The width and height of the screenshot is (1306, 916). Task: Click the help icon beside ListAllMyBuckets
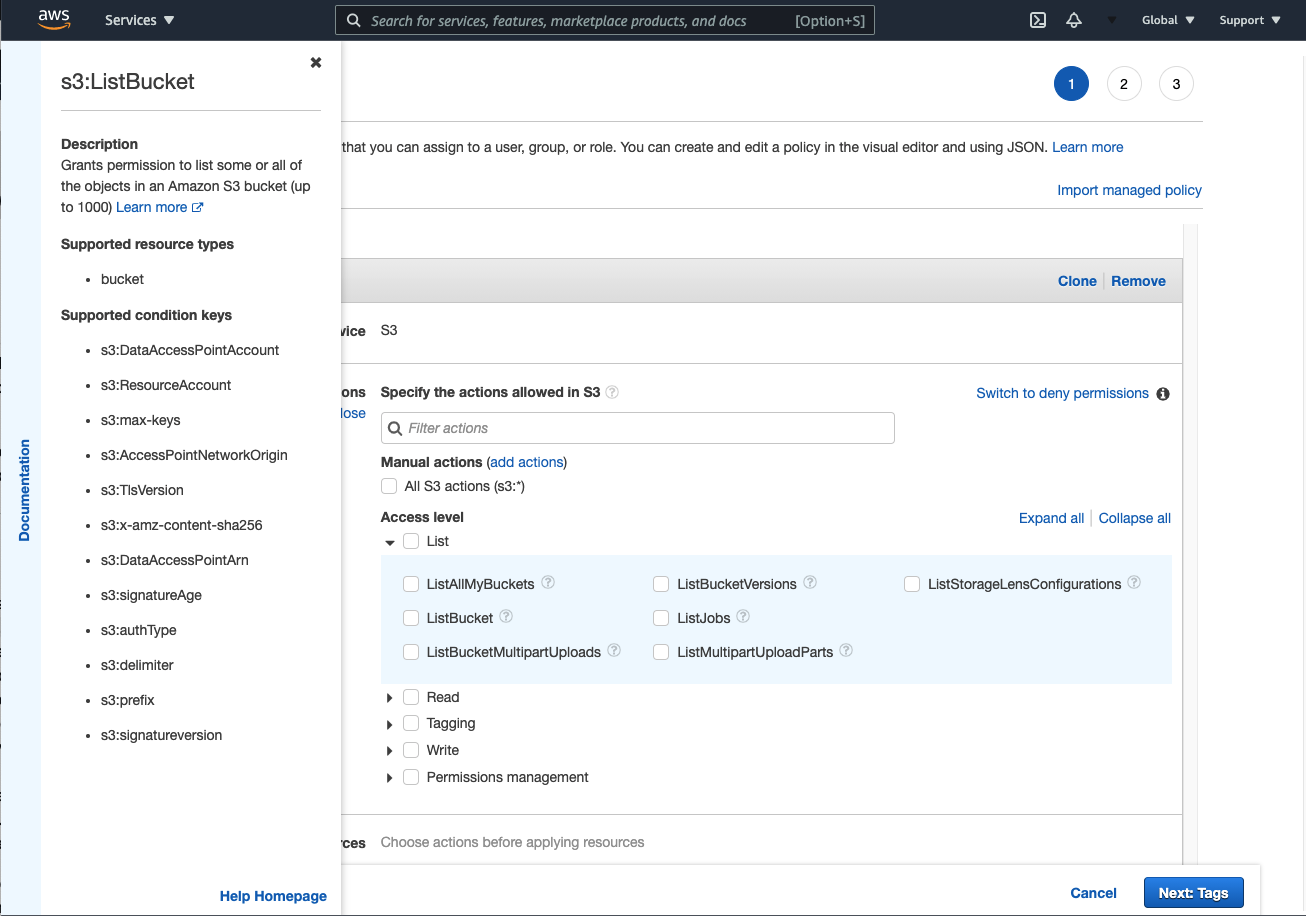547,582
